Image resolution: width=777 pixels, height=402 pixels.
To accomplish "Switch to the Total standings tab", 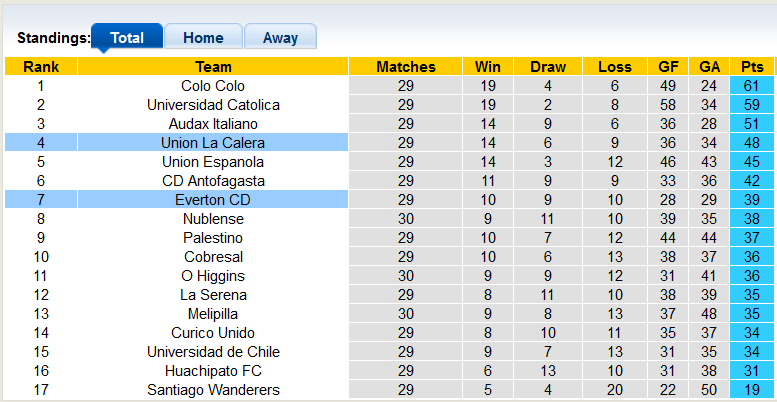I will 127,38.
